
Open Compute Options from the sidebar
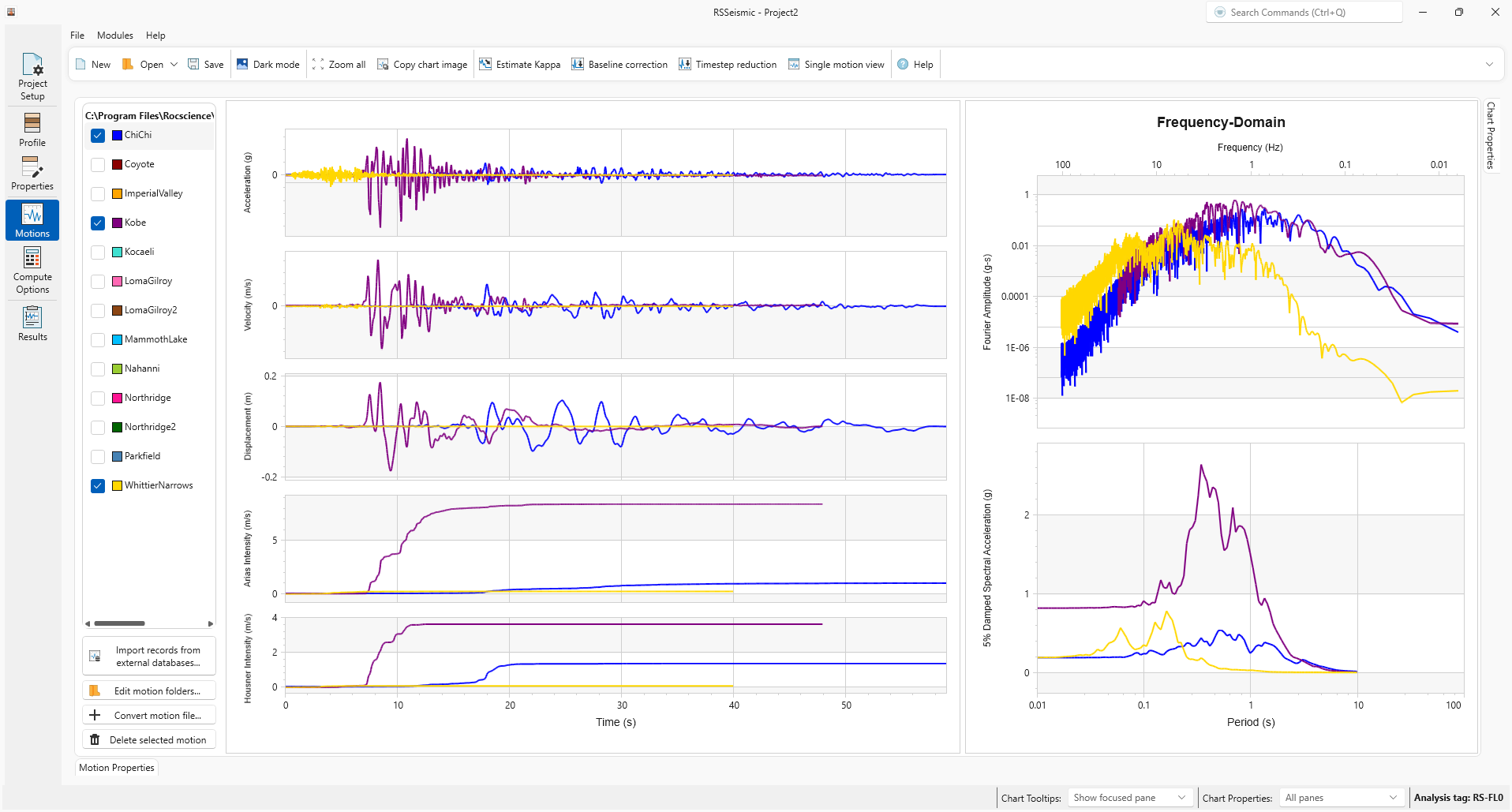[x=32, y=270]
